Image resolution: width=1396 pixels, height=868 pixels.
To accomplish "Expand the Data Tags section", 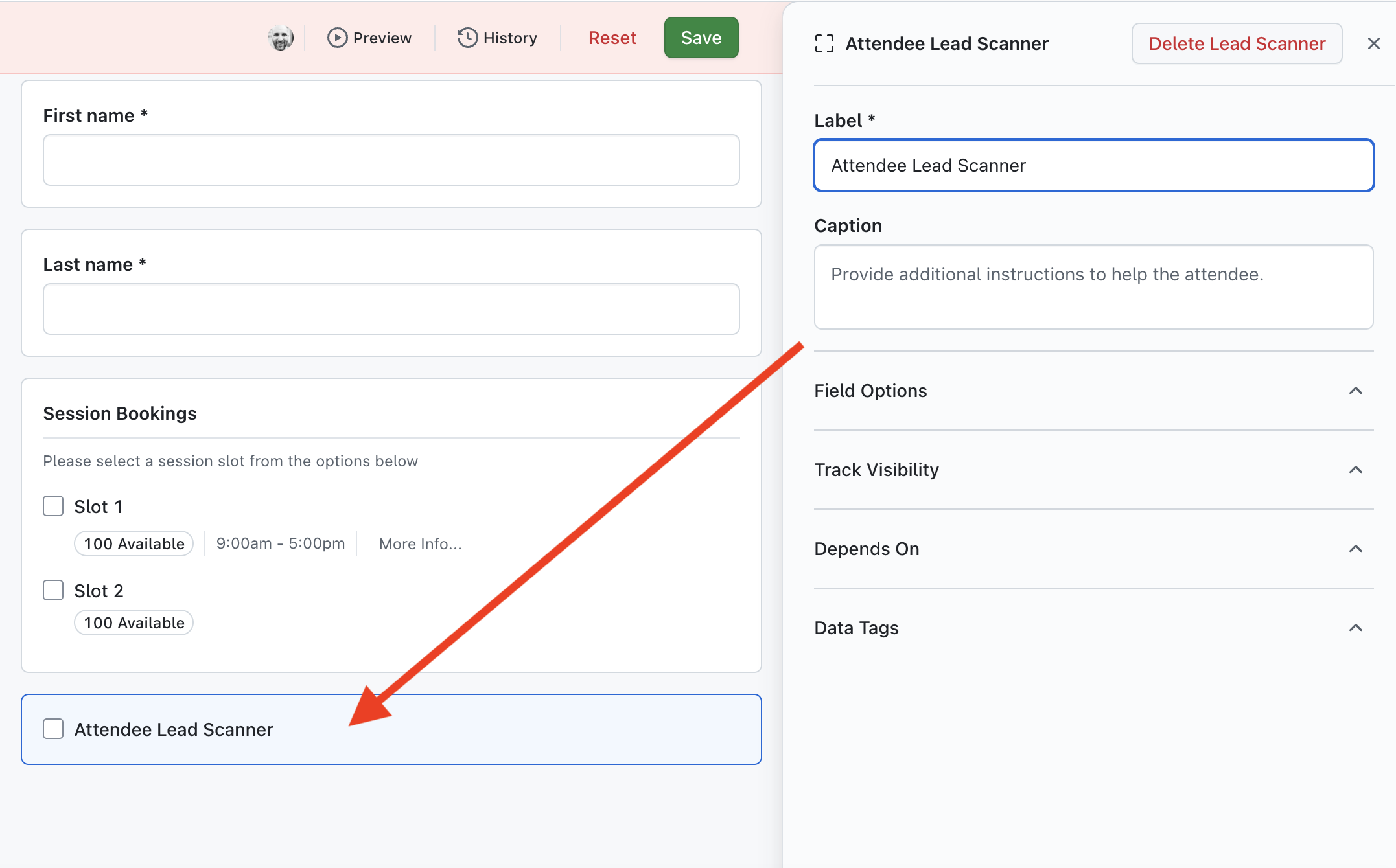I will [1355, 628].
